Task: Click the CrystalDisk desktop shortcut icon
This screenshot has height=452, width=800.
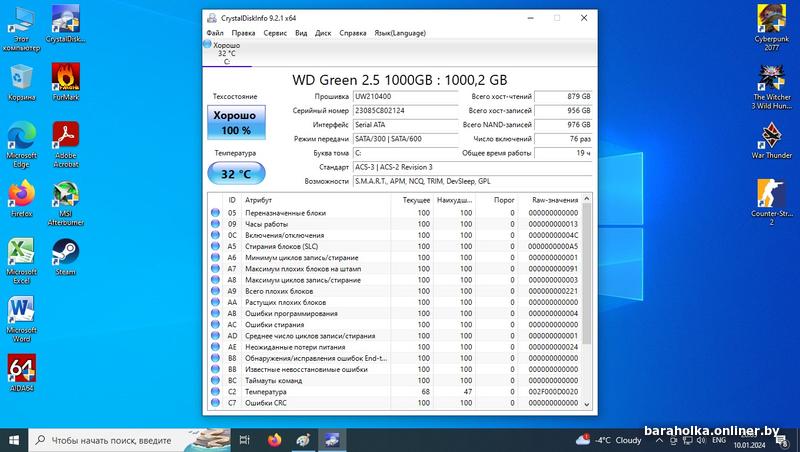Action: click(65, 24)
